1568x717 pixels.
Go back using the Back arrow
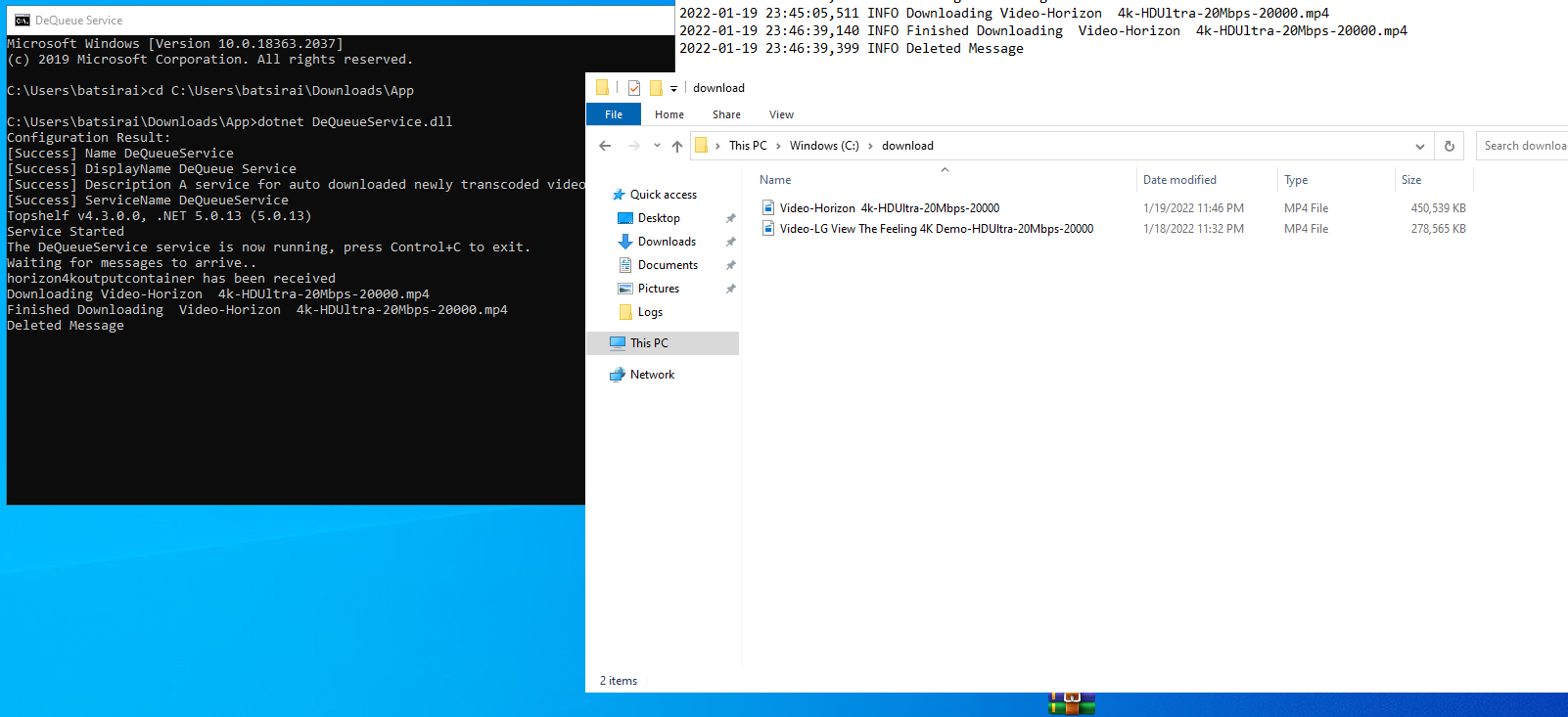pyautogui.click(x=605, y=146)
